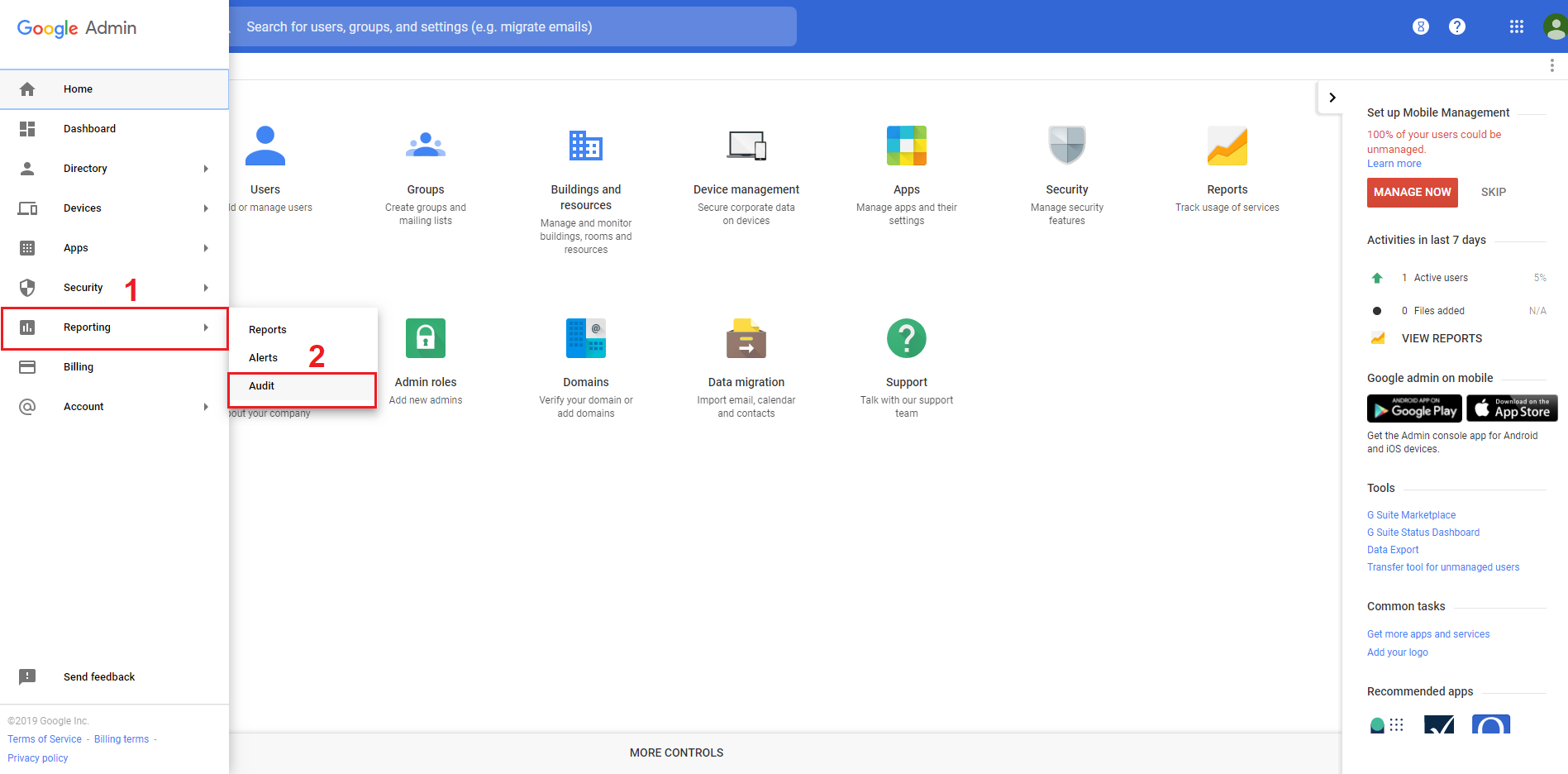Expand the Account submenu arrow
The width and height of the screenshot is (1568, 774).
click(x=206, y=407)
